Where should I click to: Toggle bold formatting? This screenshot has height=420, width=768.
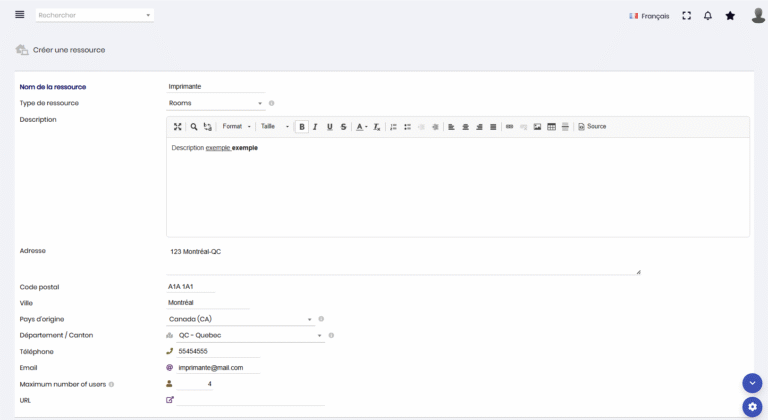click(302, 127)
